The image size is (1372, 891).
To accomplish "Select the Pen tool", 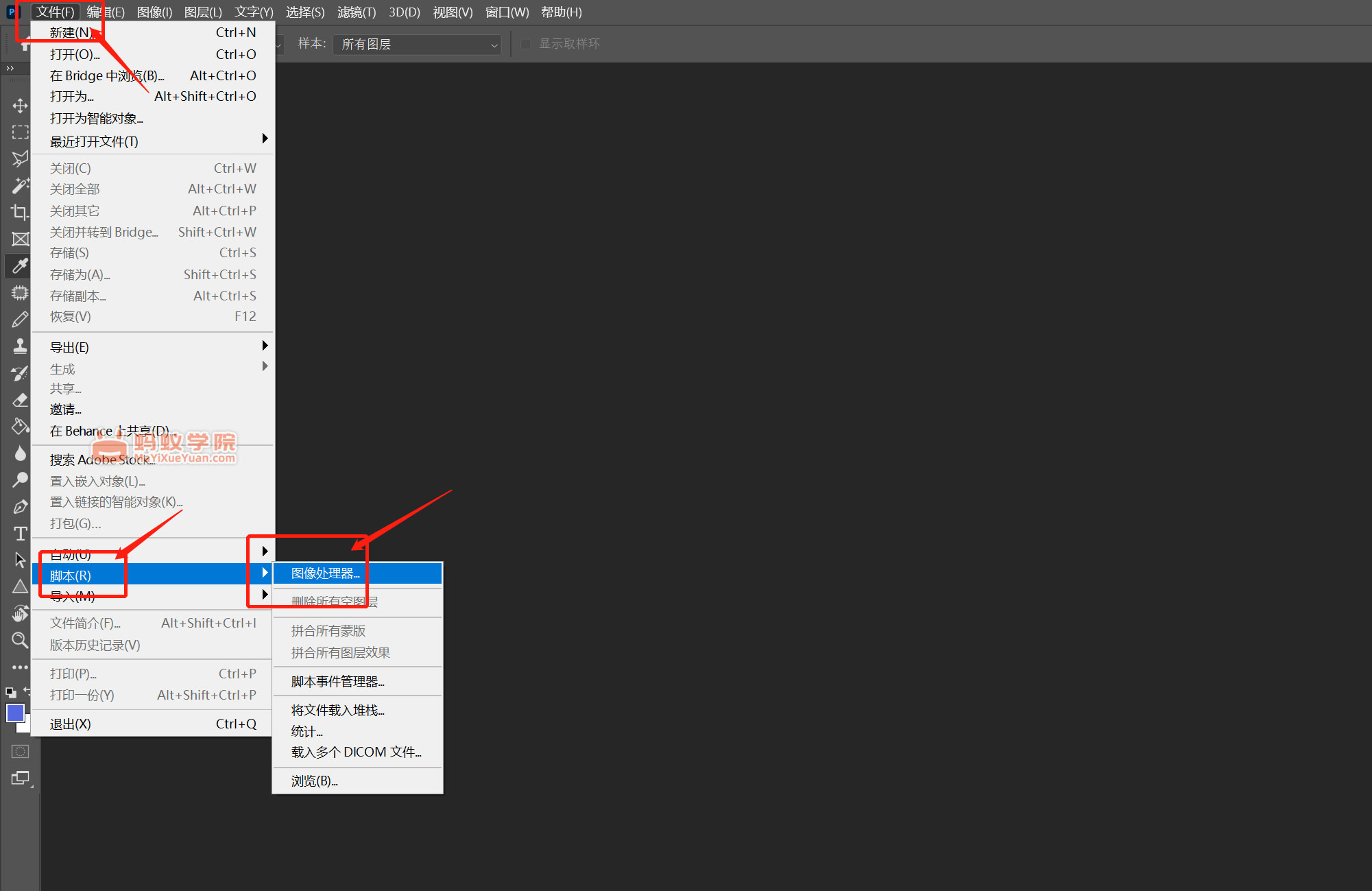I will click(20, 507).
